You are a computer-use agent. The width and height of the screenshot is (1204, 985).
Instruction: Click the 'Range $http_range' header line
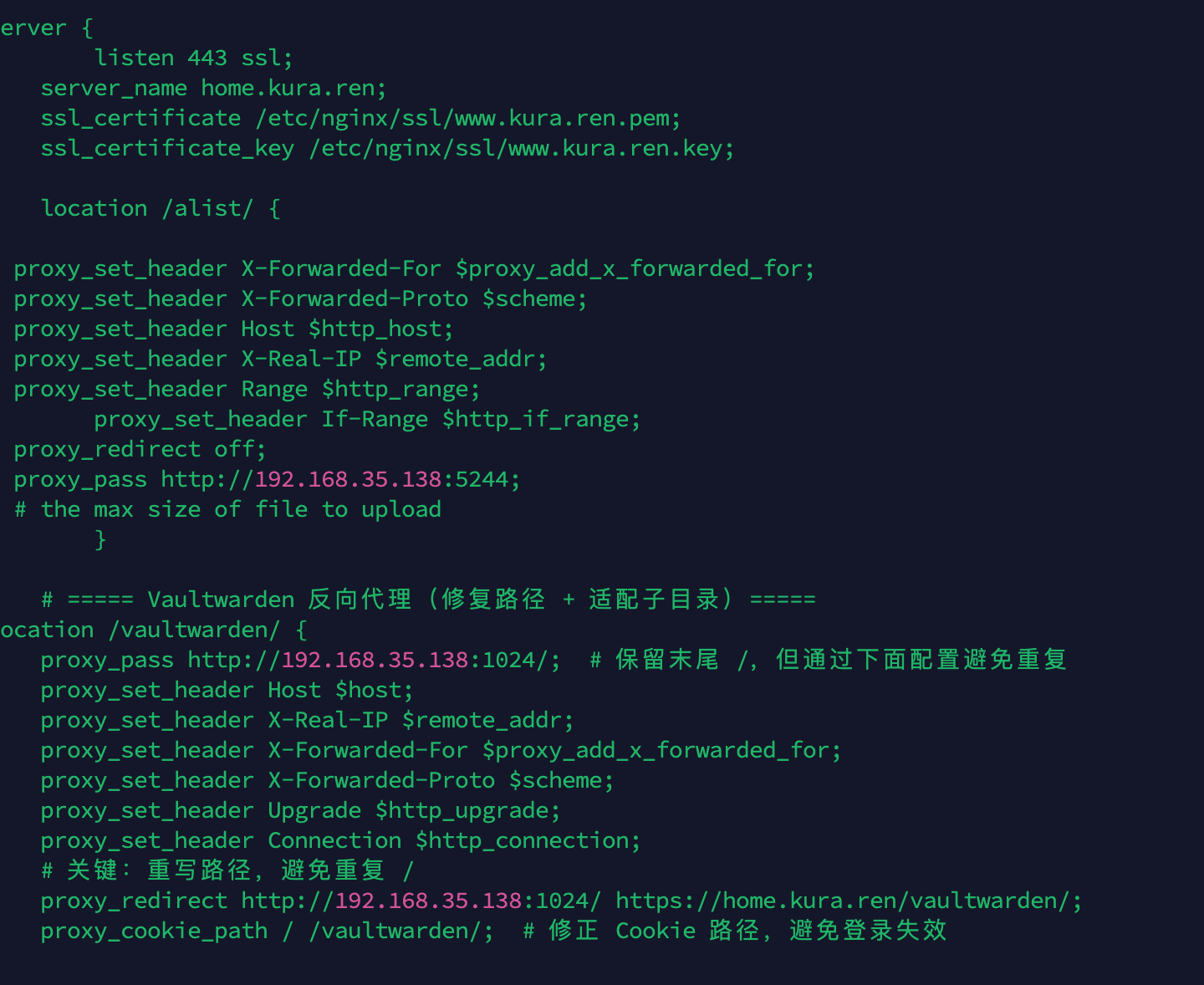pos(247,389)
